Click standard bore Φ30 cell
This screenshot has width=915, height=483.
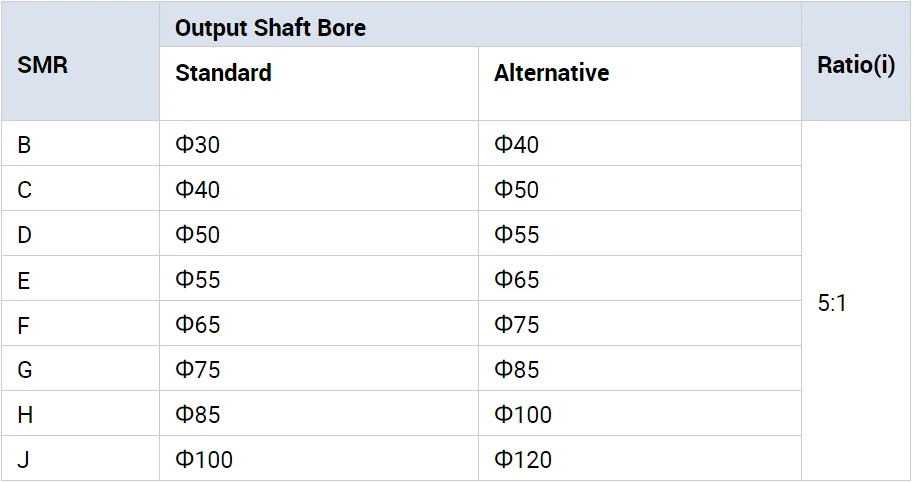[x=319, y=144]
